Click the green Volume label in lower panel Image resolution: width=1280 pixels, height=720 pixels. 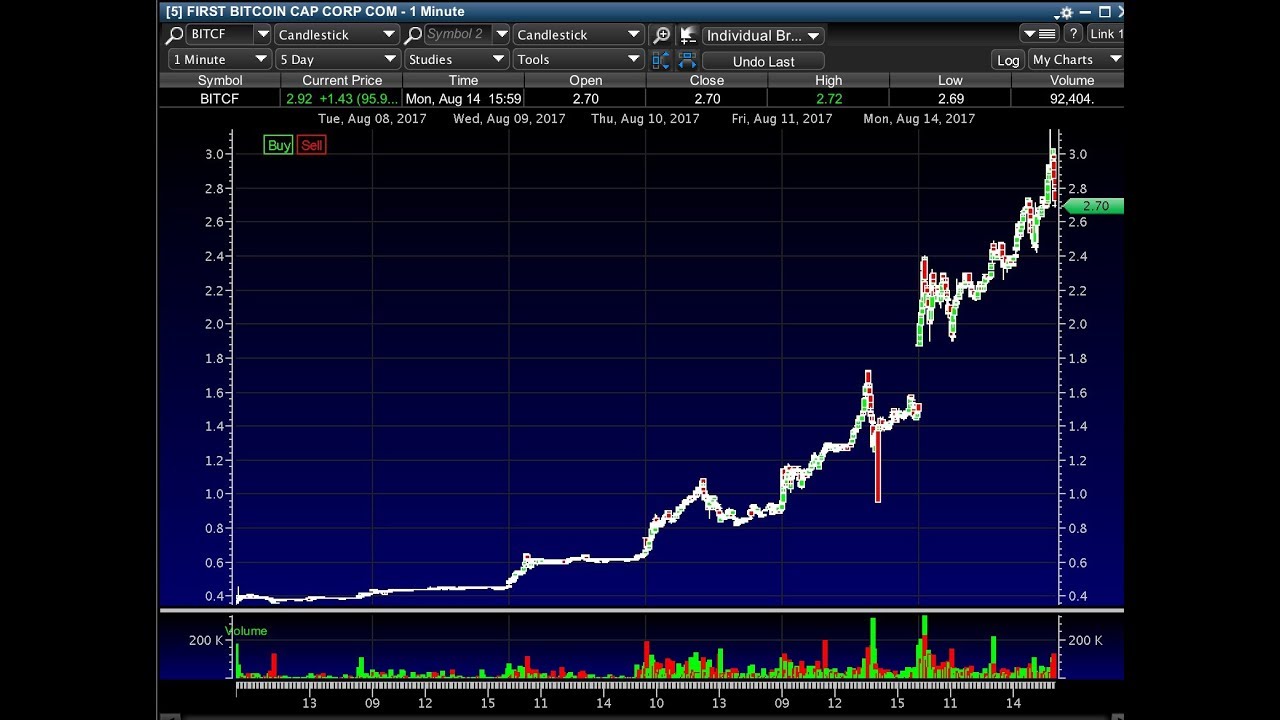coord(246,631)
